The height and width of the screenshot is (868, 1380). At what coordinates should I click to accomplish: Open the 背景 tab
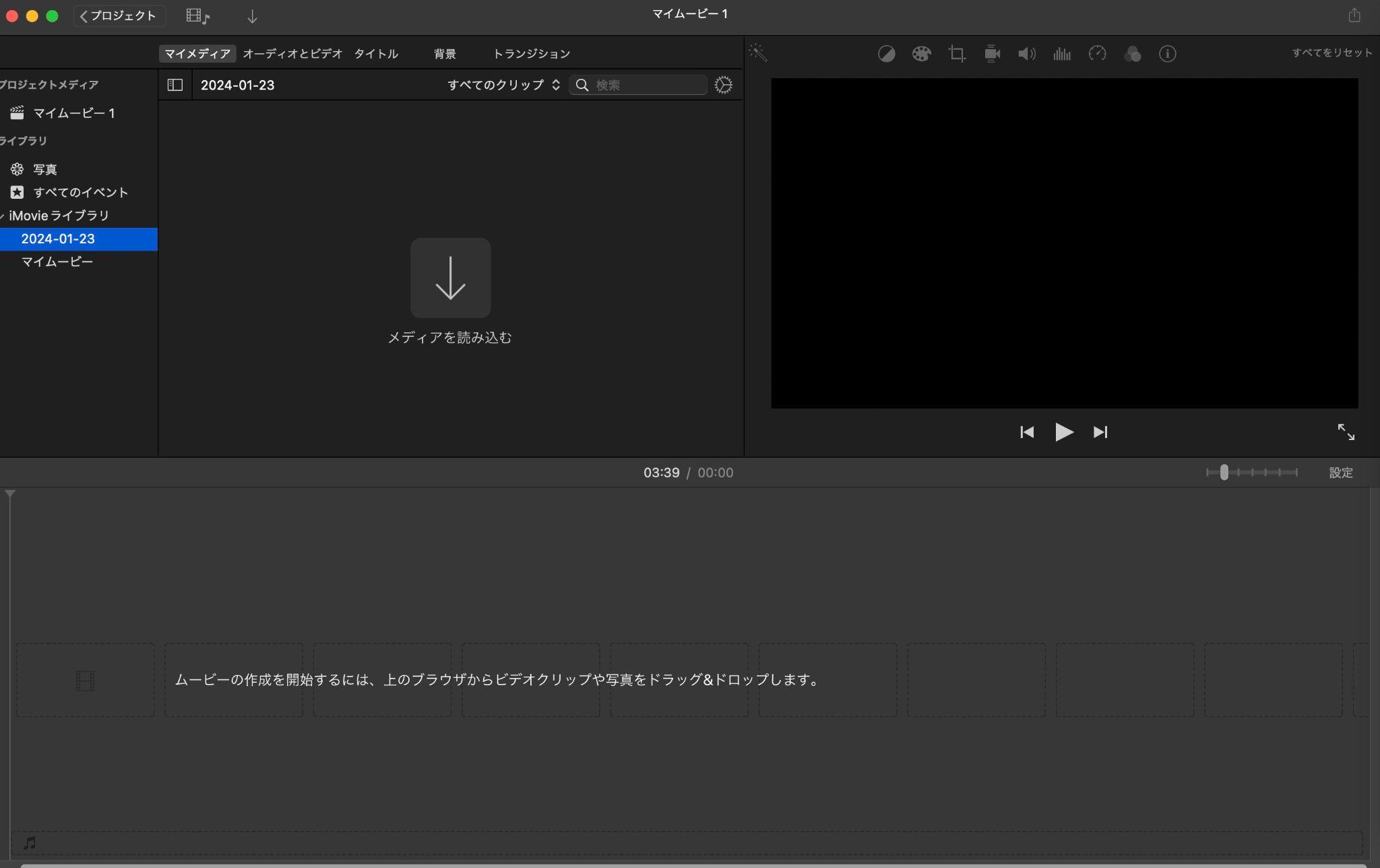(445, 53)
